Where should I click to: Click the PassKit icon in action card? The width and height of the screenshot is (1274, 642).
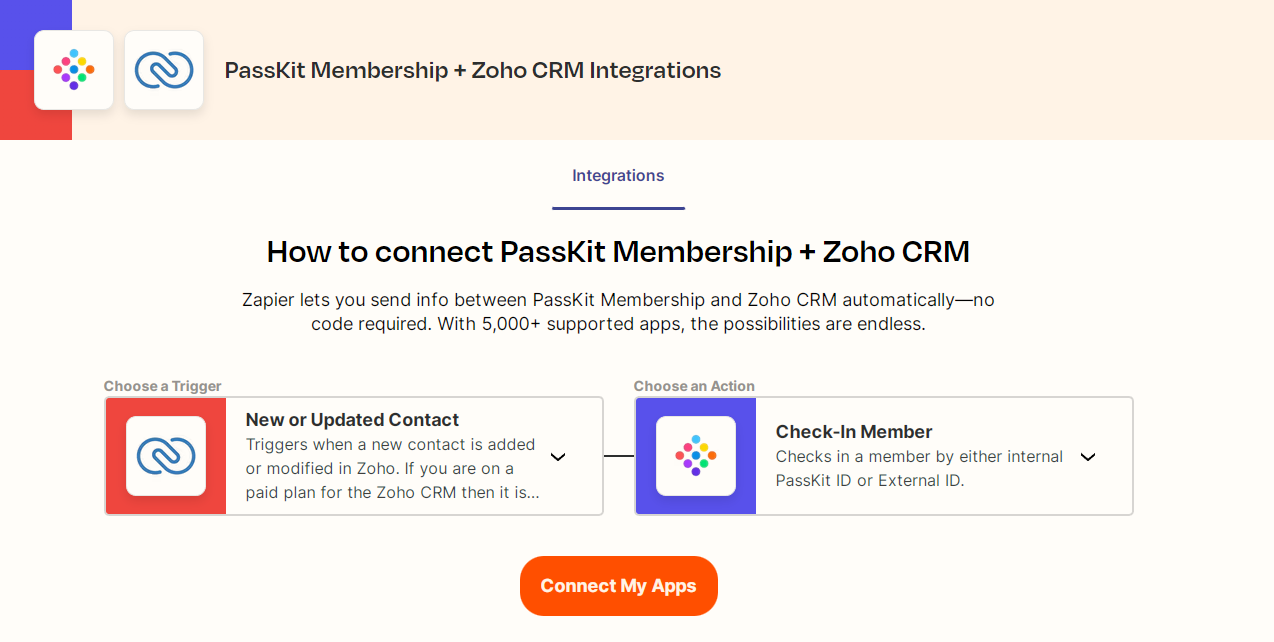[x=696, y=456]
